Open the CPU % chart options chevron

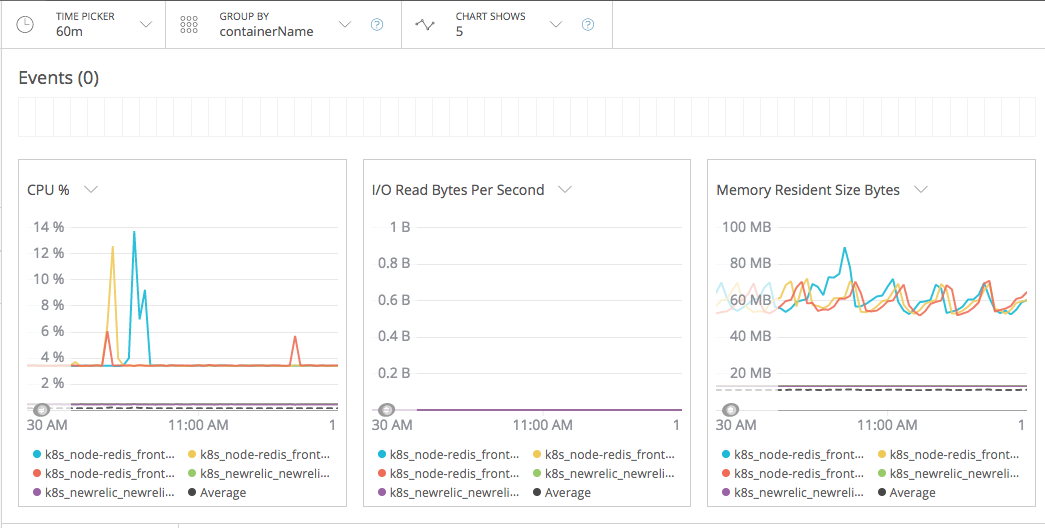click(x=90, y=189)
